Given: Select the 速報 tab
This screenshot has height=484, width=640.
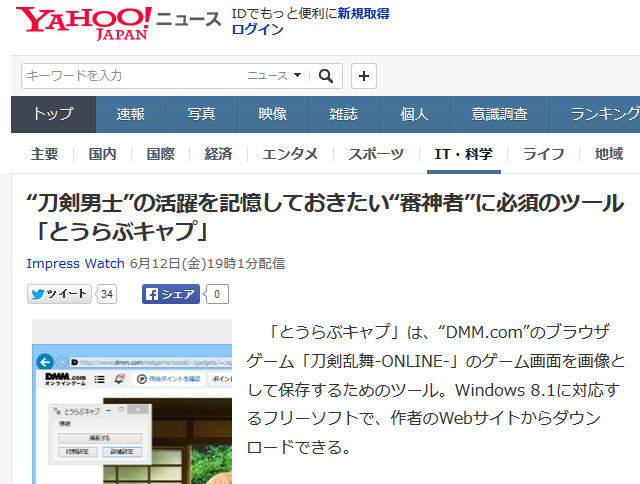Looking at the screenshot, I should [131, 114].
